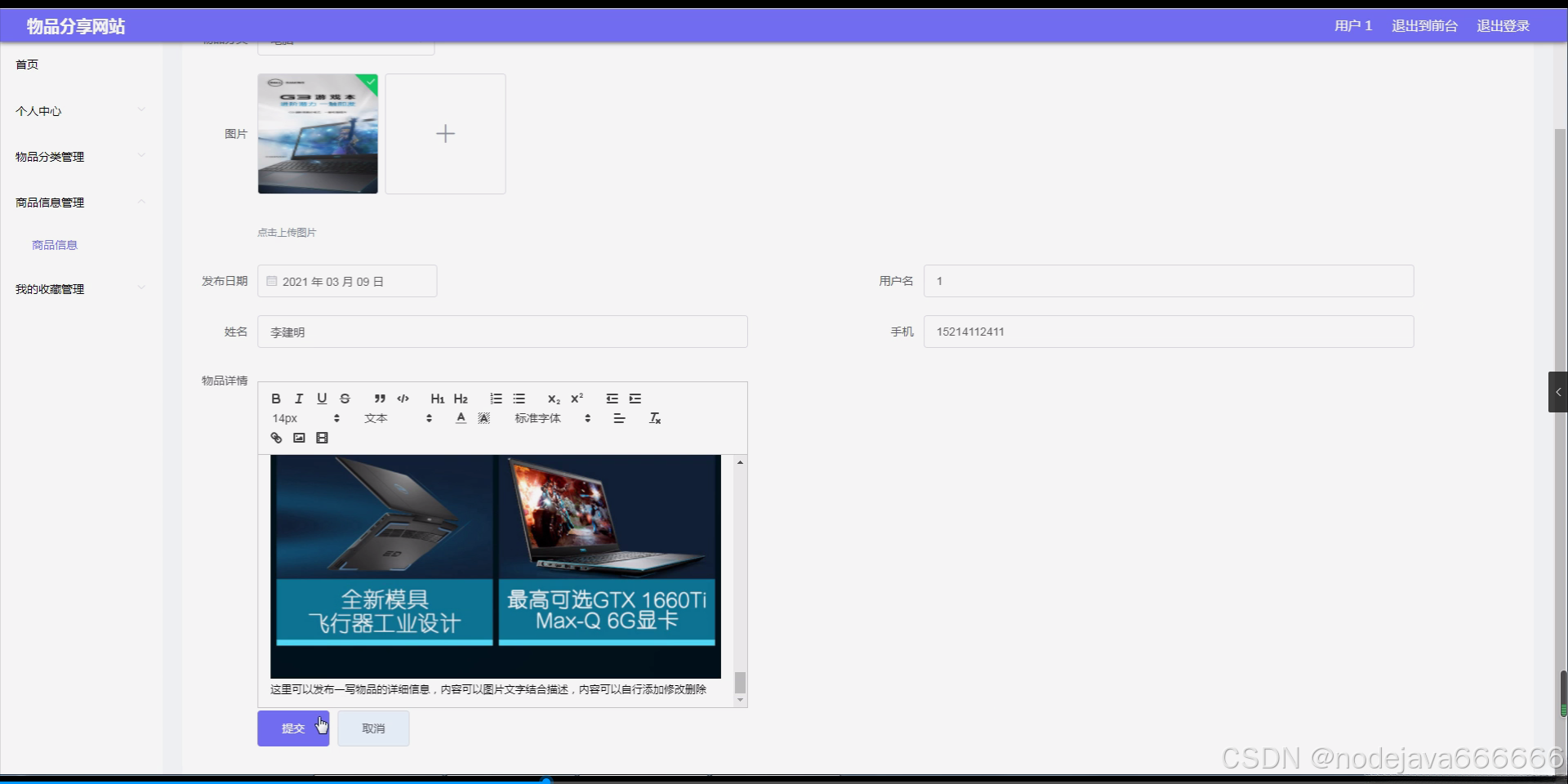Viewport: 1568px width, 784px height.
Task: Edit the 用户名 input field
Action: [x=1169, y=281]
